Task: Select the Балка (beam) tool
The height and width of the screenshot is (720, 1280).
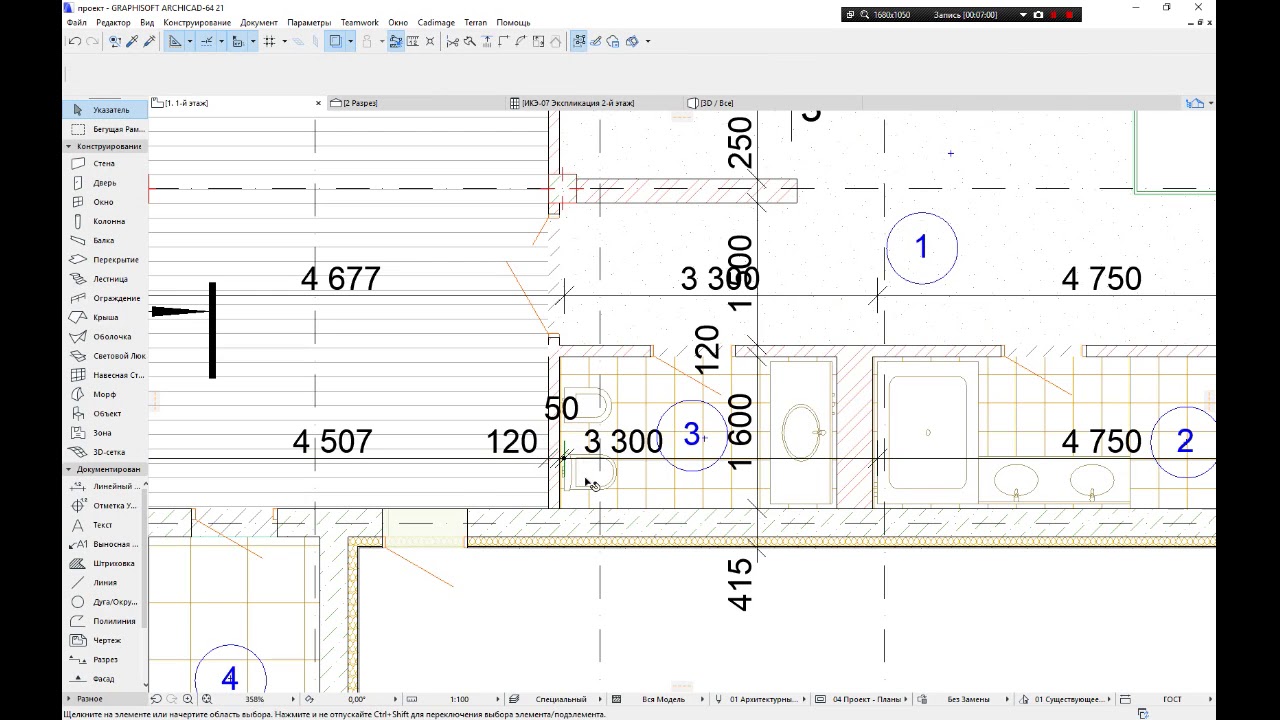Action: pos(105,240)
